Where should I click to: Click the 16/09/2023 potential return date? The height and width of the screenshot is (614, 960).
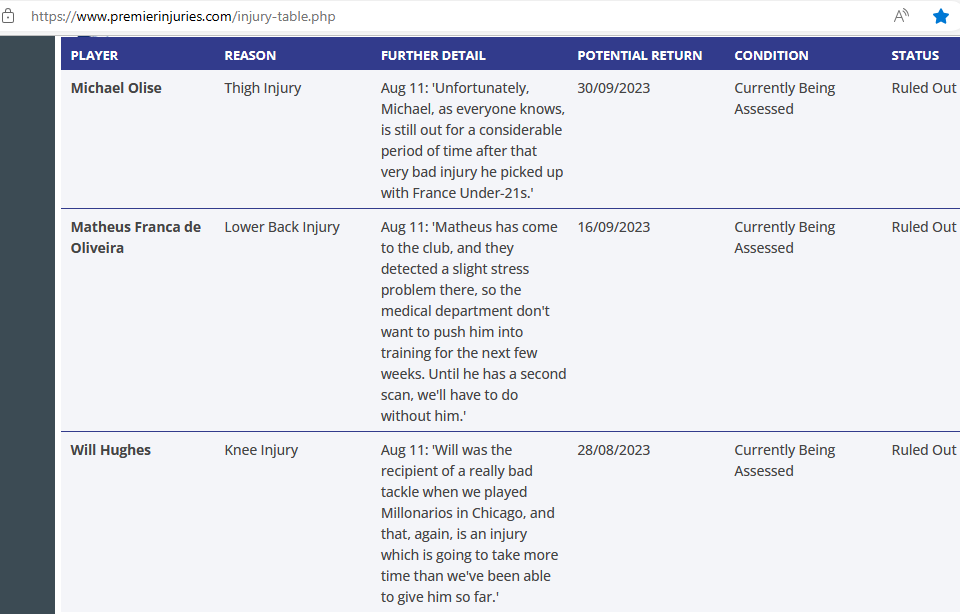(x=613, y=227)
